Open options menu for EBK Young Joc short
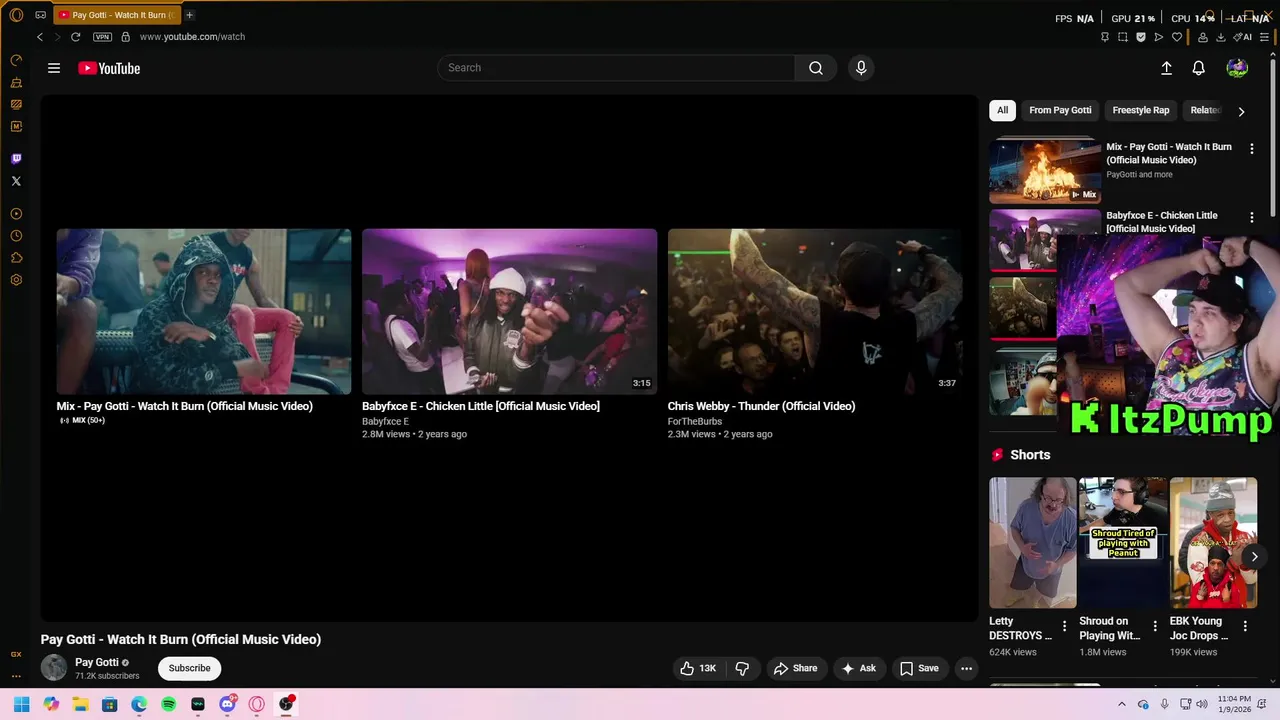1280x720 pixels. click(1245, 626)
